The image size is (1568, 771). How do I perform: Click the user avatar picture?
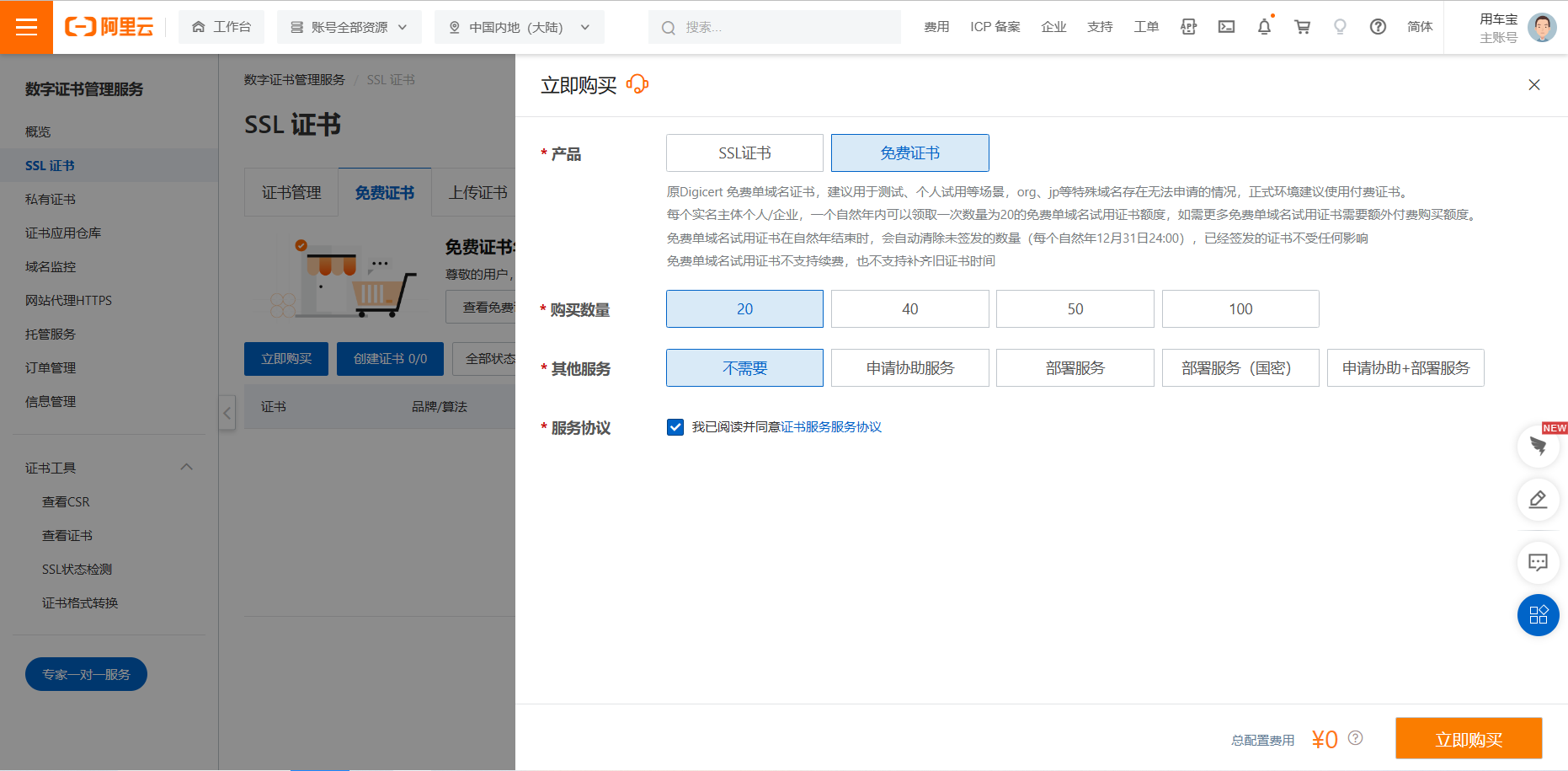pos(1542,27)
